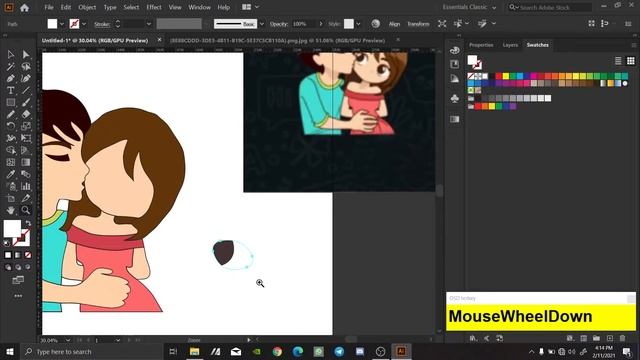Click the Opacity label link
Screen dimensions: 640x360
pyautogui.click(x=279, y=24)
